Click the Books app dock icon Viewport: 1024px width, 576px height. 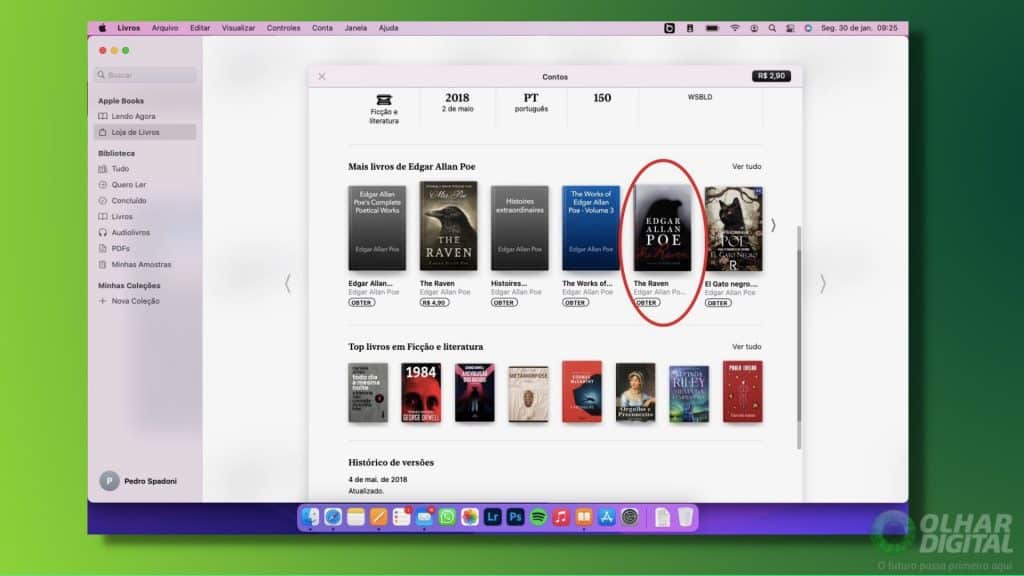click(x=584, y=517)
